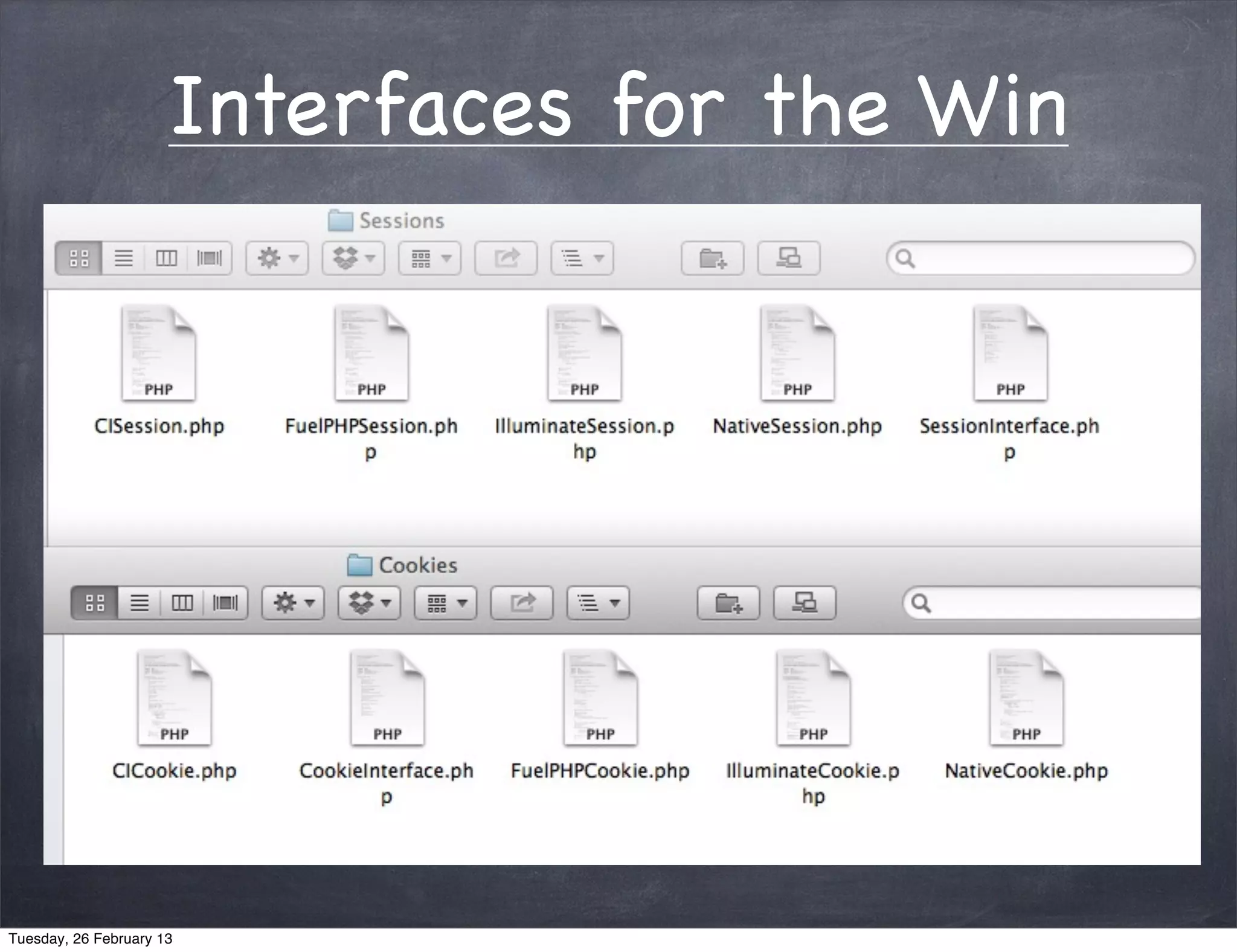Click the NativeCookie.php filename label

pyautogui.click(x=1026, y=771)
